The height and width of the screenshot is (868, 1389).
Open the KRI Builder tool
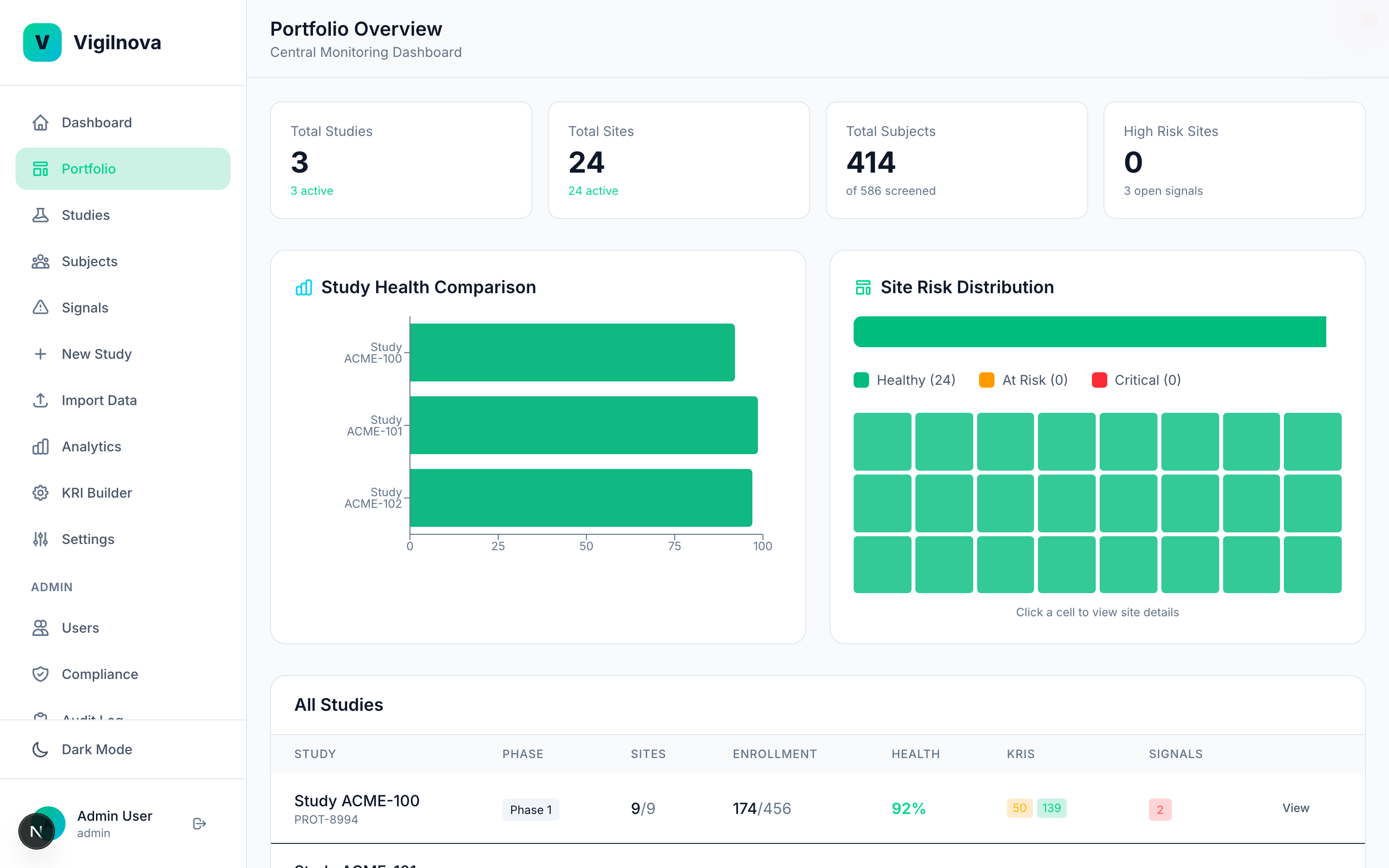97,492
